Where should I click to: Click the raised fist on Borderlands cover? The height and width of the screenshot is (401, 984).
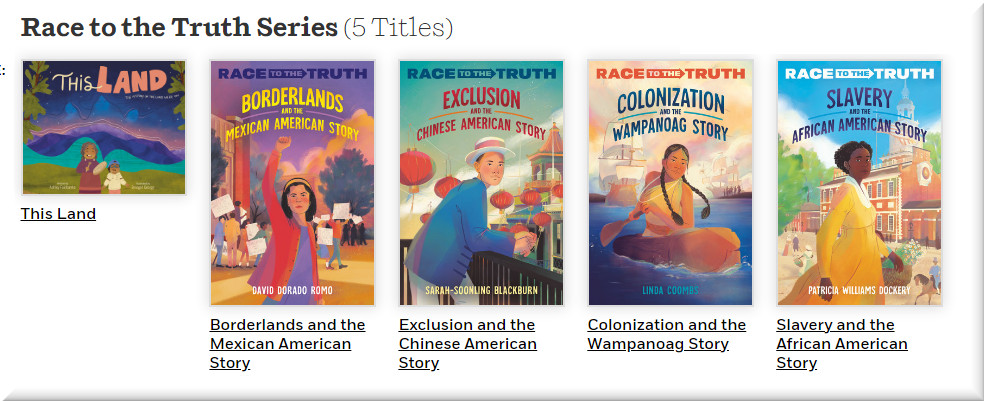click(x=284, y=145)
